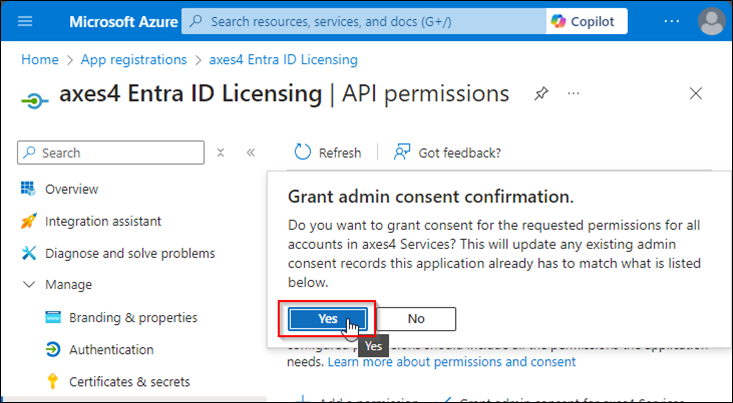Open the user account avatar menu

click(x=711, y=22)
